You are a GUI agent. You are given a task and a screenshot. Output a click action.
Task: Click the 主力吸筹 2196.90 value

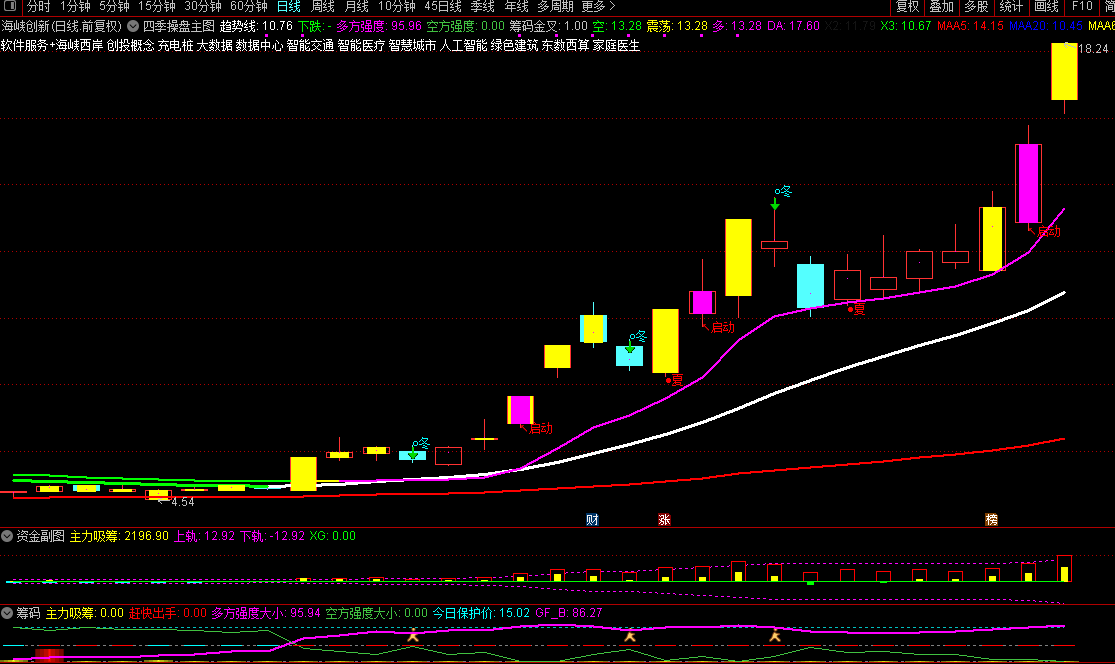(x=119, y=536)
